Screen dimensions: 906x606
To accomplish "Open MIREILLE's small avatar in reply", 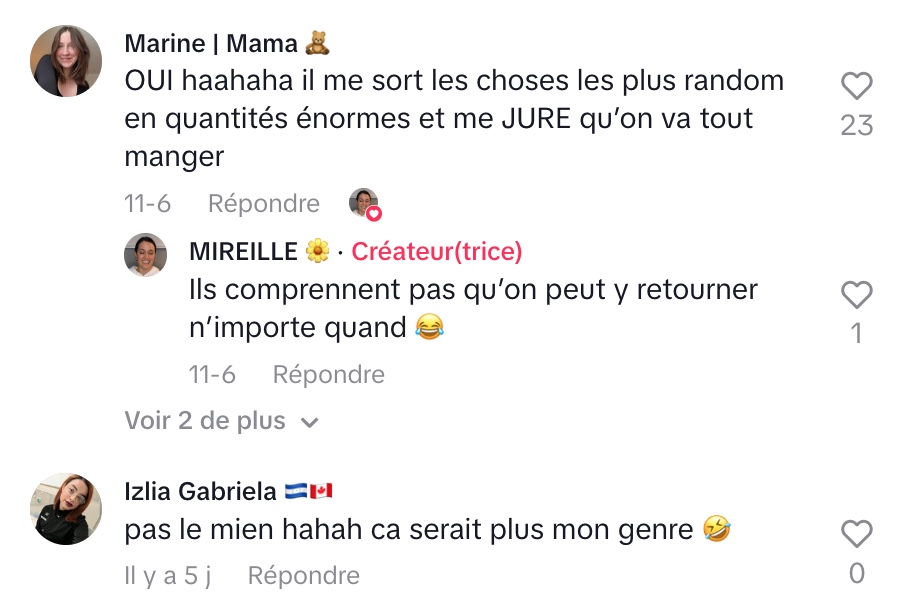I will coord(145,255).
